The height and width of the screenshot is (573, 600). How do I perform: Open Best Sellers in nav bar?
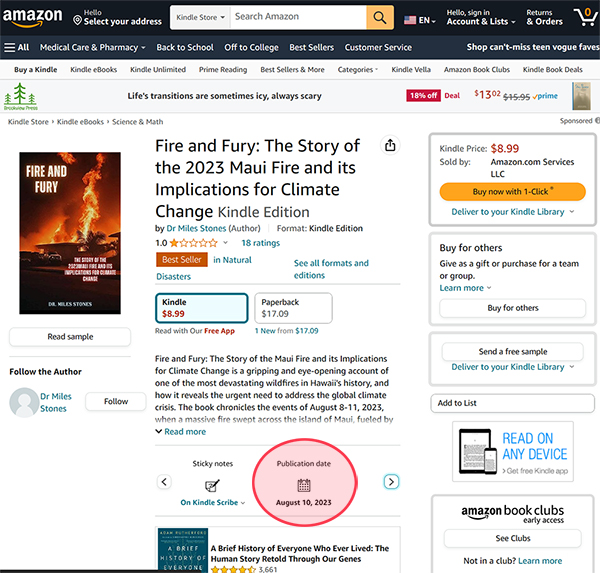[312, 47]
